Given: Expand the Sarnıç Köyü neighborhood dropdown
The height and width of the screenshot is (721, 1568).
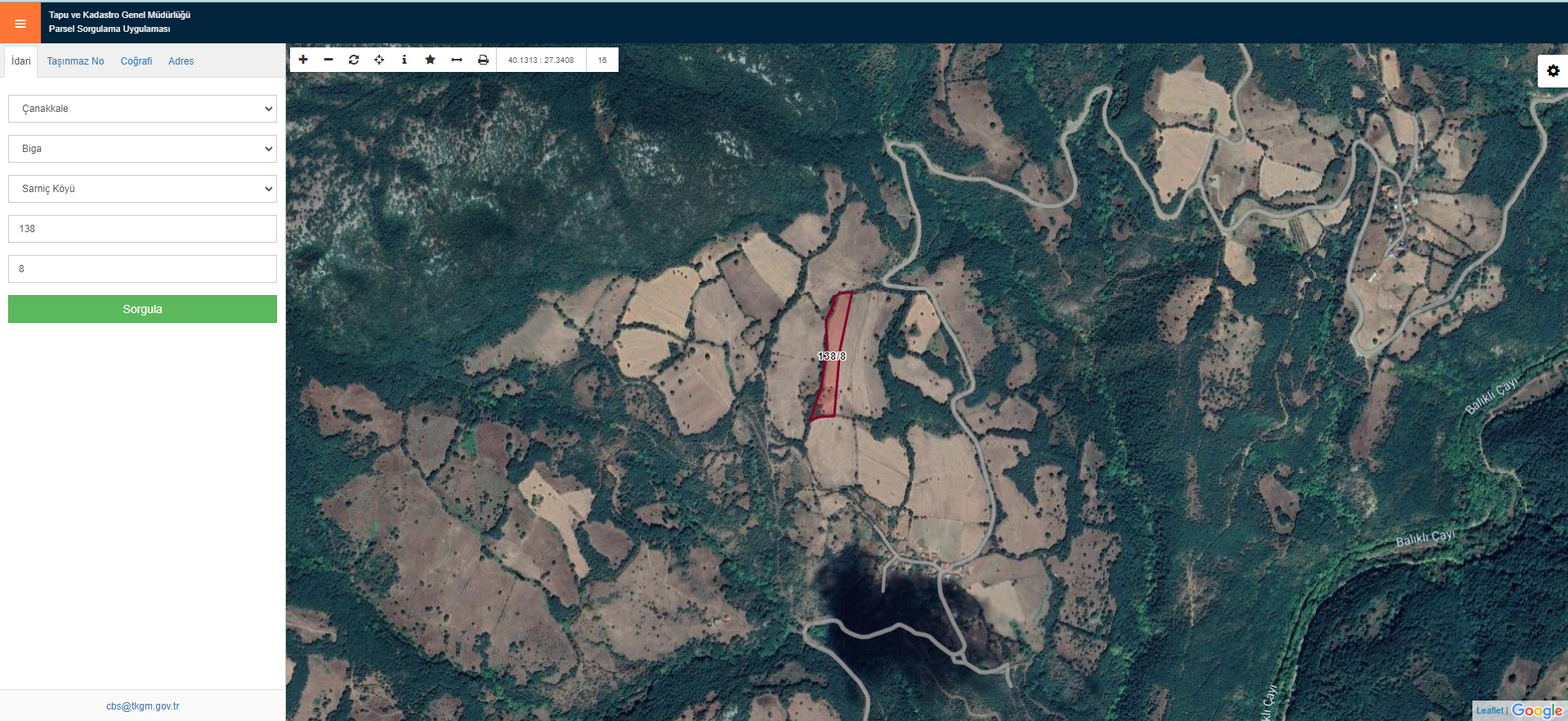Looking at the screenshot, I should [142, 189].
